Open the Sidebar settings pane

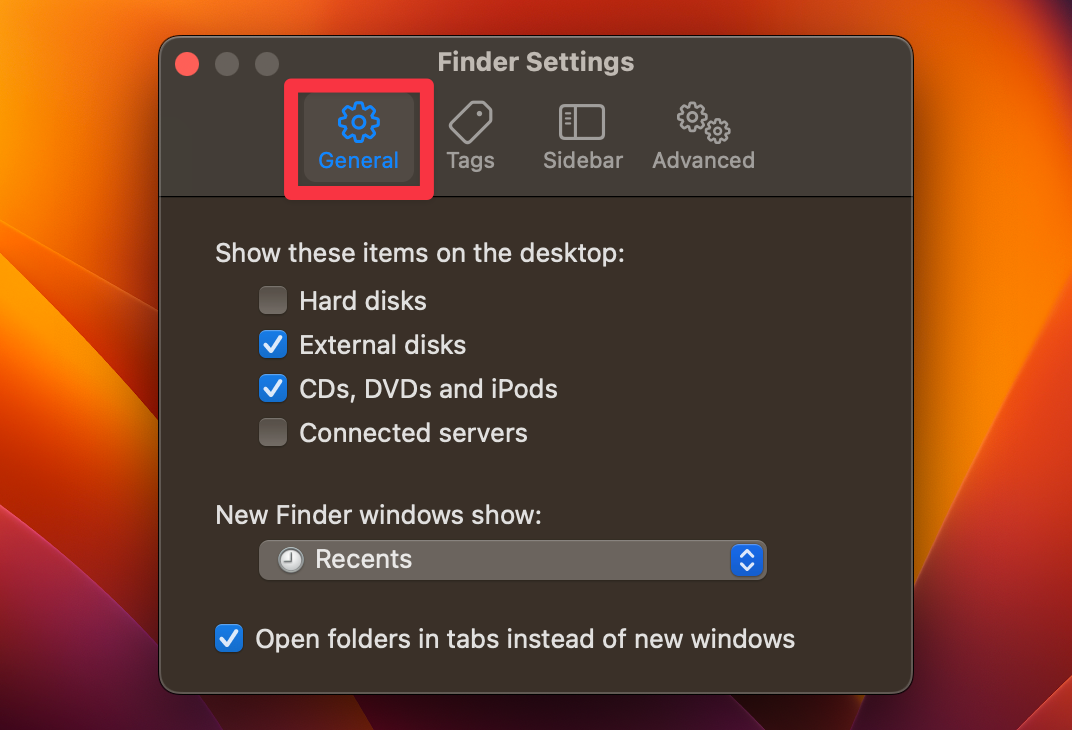[582, 137]
